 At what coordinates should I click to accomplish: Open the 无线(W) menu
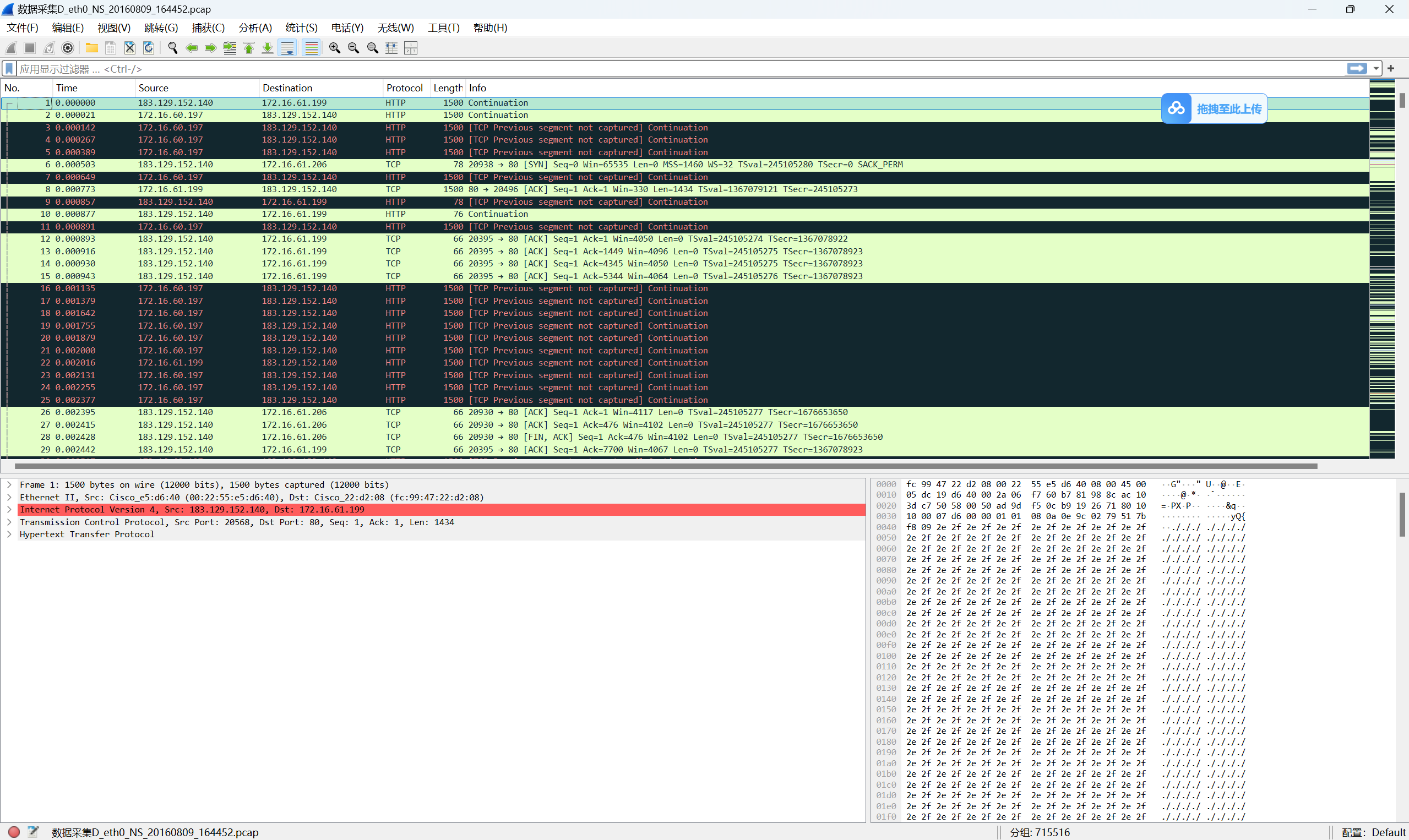click(x=395, y=28)
